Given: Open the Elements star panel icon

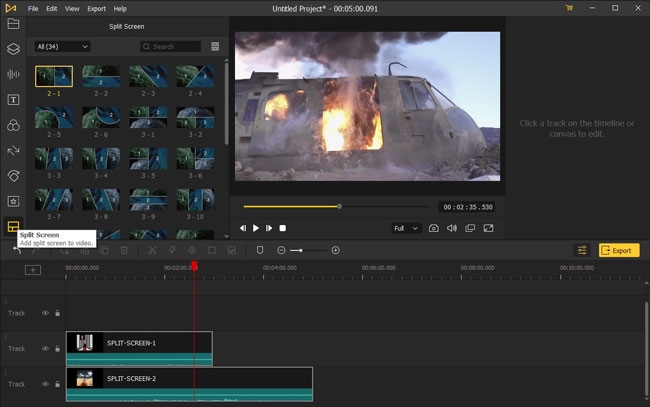Looking at the screenshot, I should [x=13, y=201].
